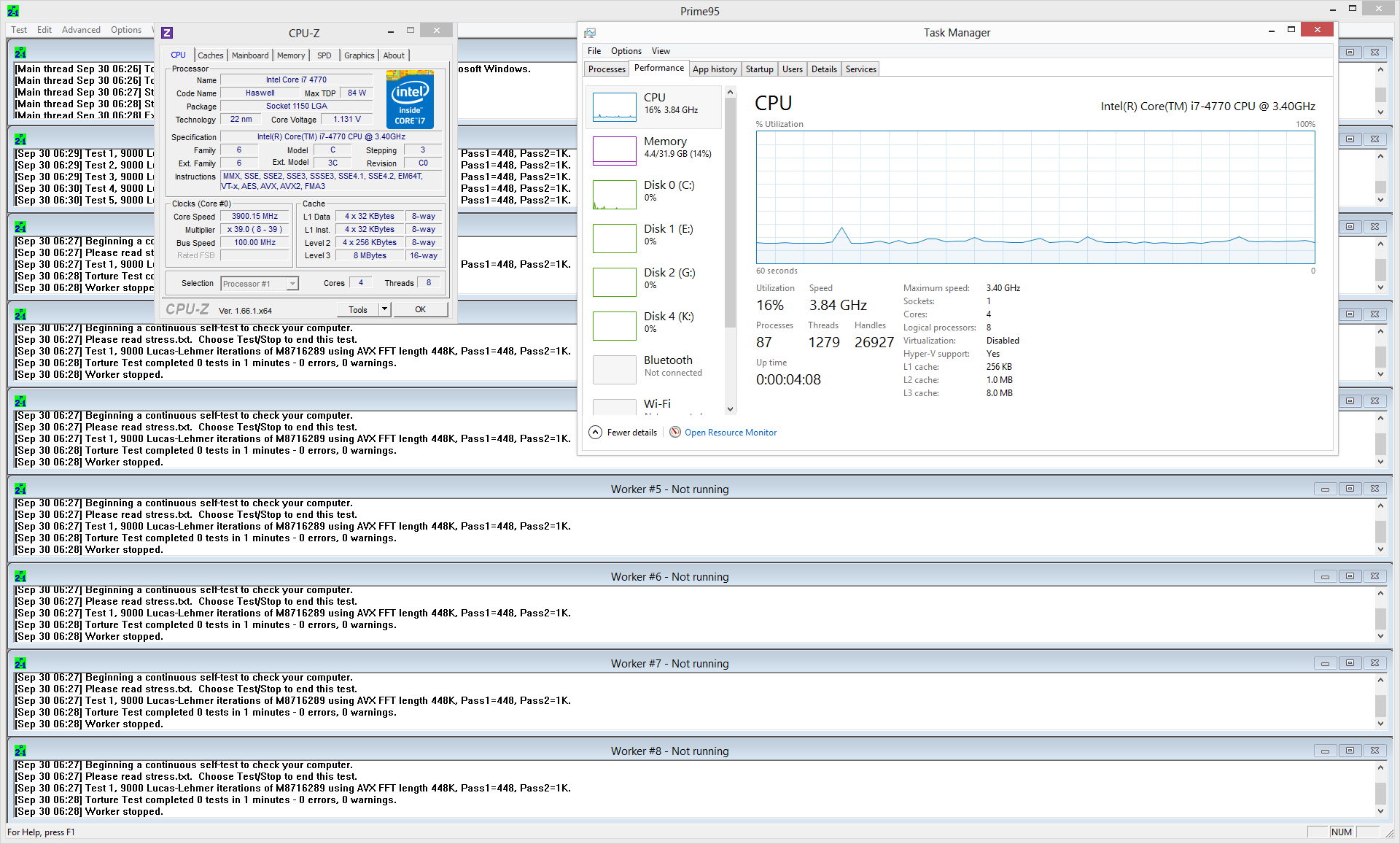Open the Processor #1 selection dropdown
Screen dimensions: 1400x844
[292, 284]
